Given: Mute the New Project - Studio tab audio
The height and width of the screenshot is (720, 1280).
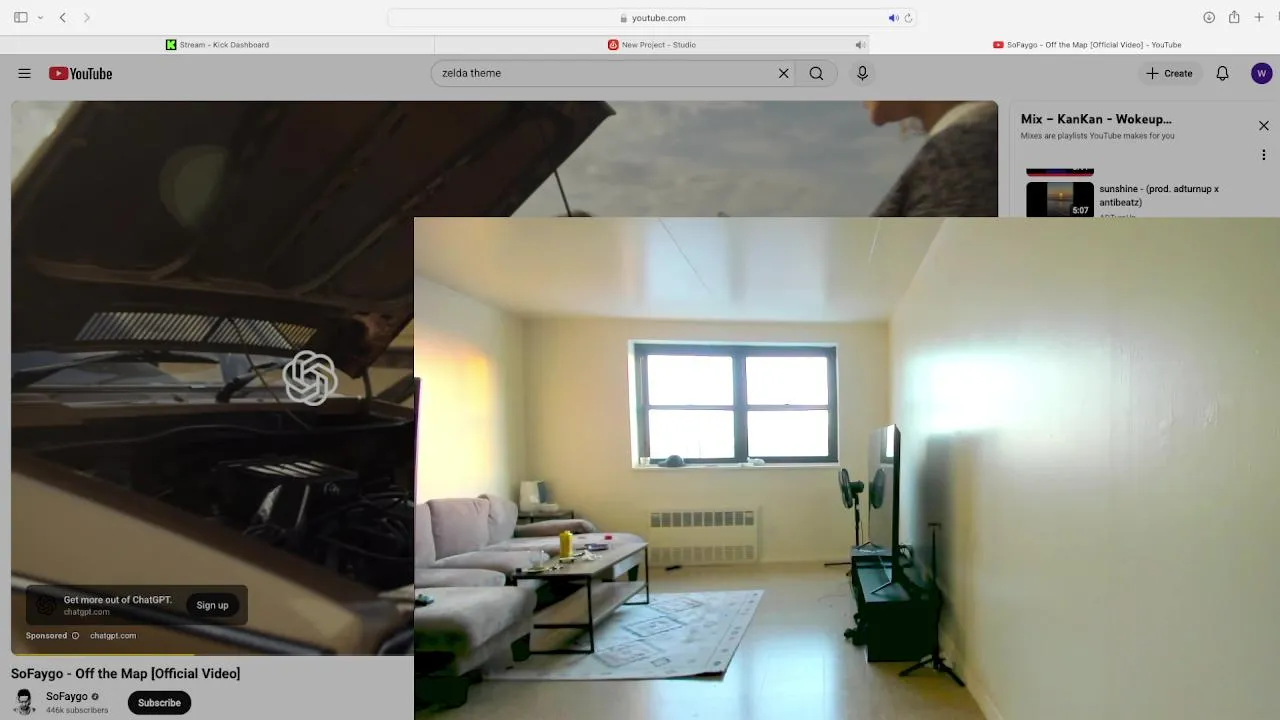Looking at the screenshot, I should [x=859, y=45].
